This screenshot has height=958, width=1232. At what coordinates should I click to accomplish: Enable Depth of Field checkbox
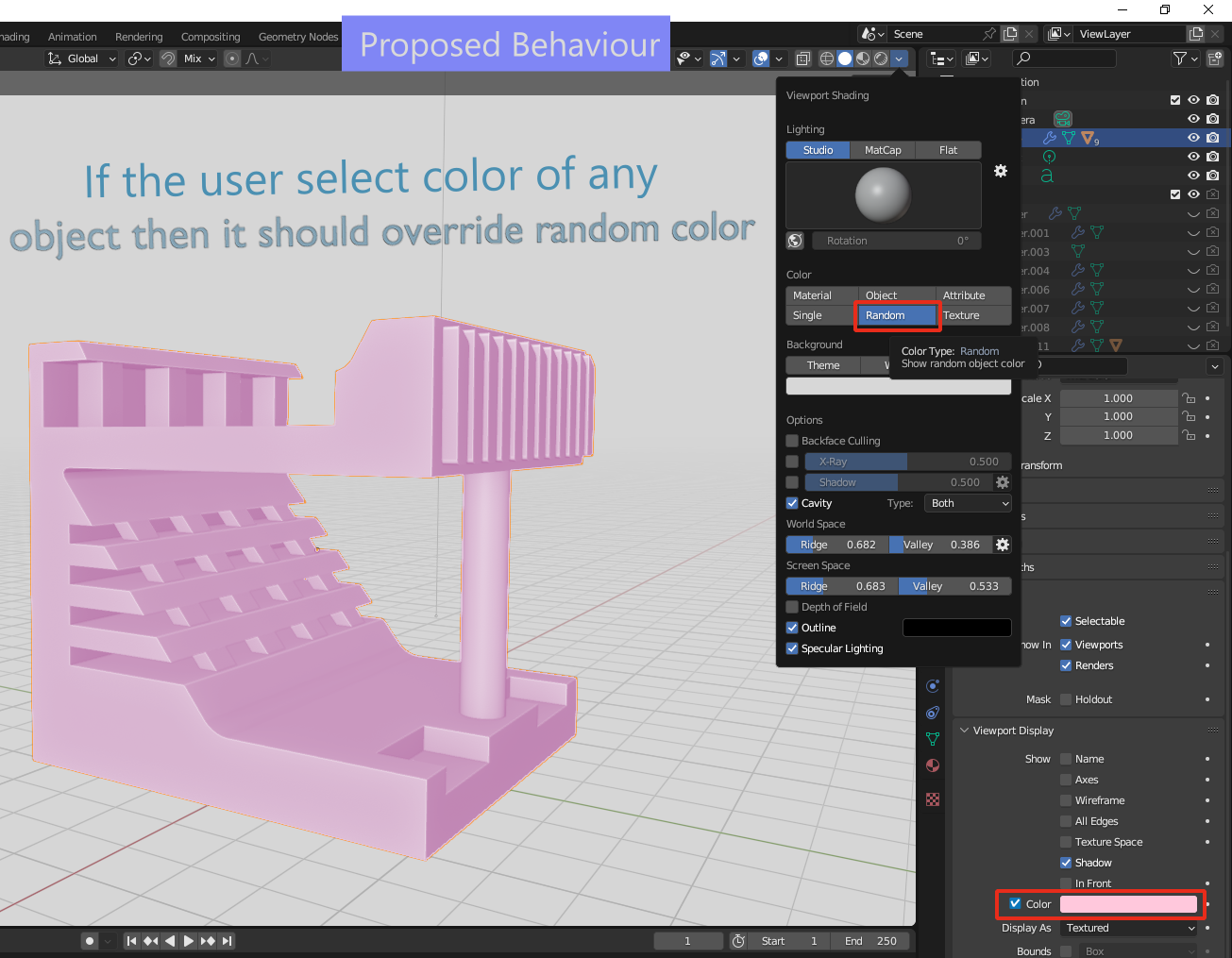tap(792, 607)
